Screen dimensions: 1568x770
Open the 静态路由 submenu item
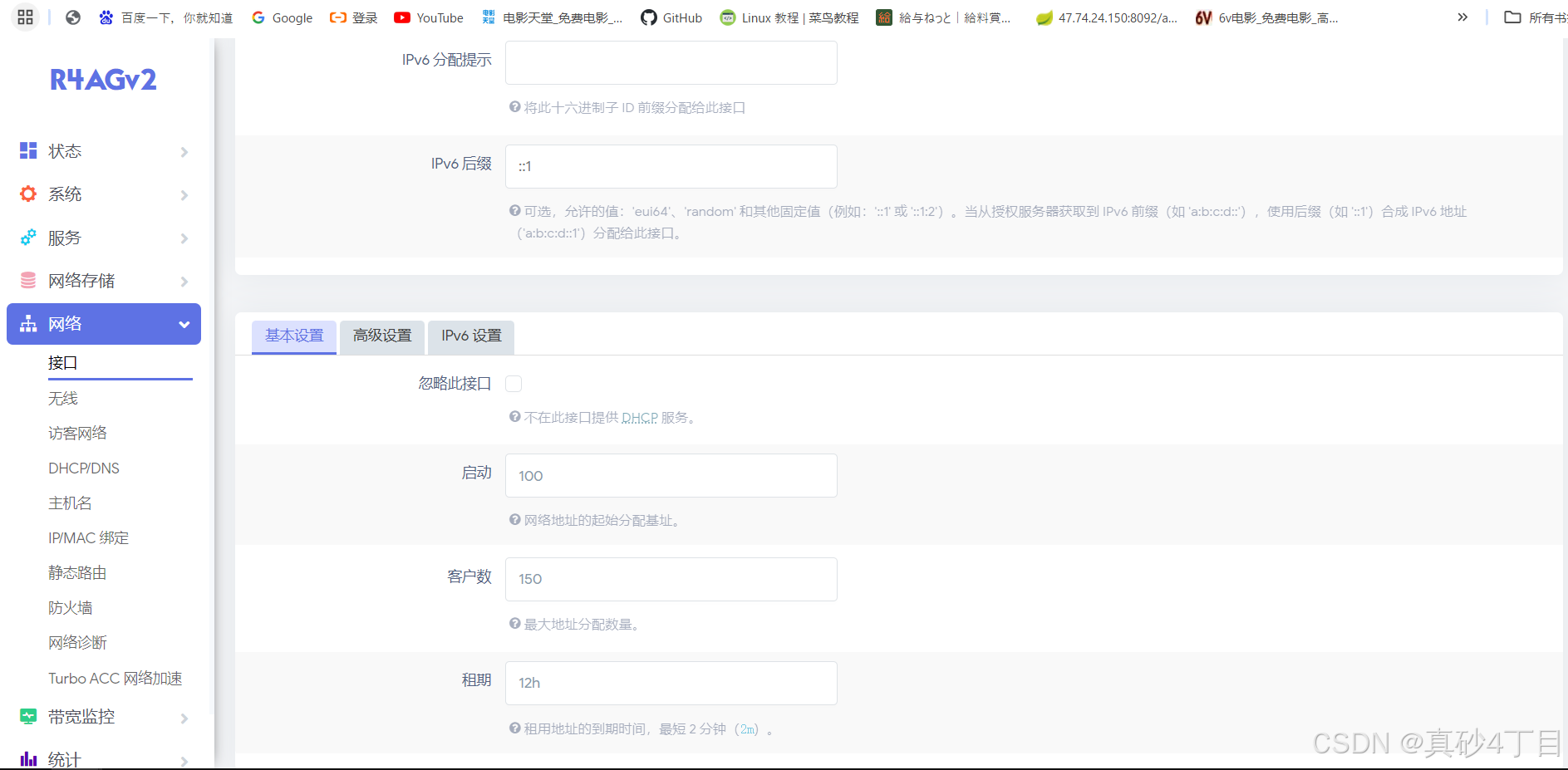(77, 573)
